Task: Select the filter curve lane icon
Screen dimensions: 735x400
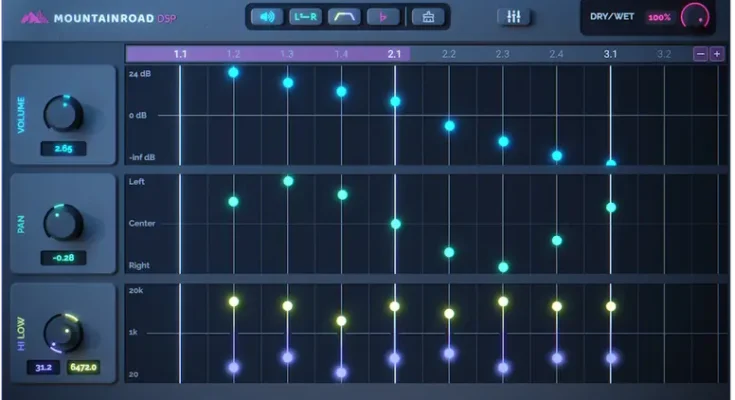Action: [x=343, y=17]
